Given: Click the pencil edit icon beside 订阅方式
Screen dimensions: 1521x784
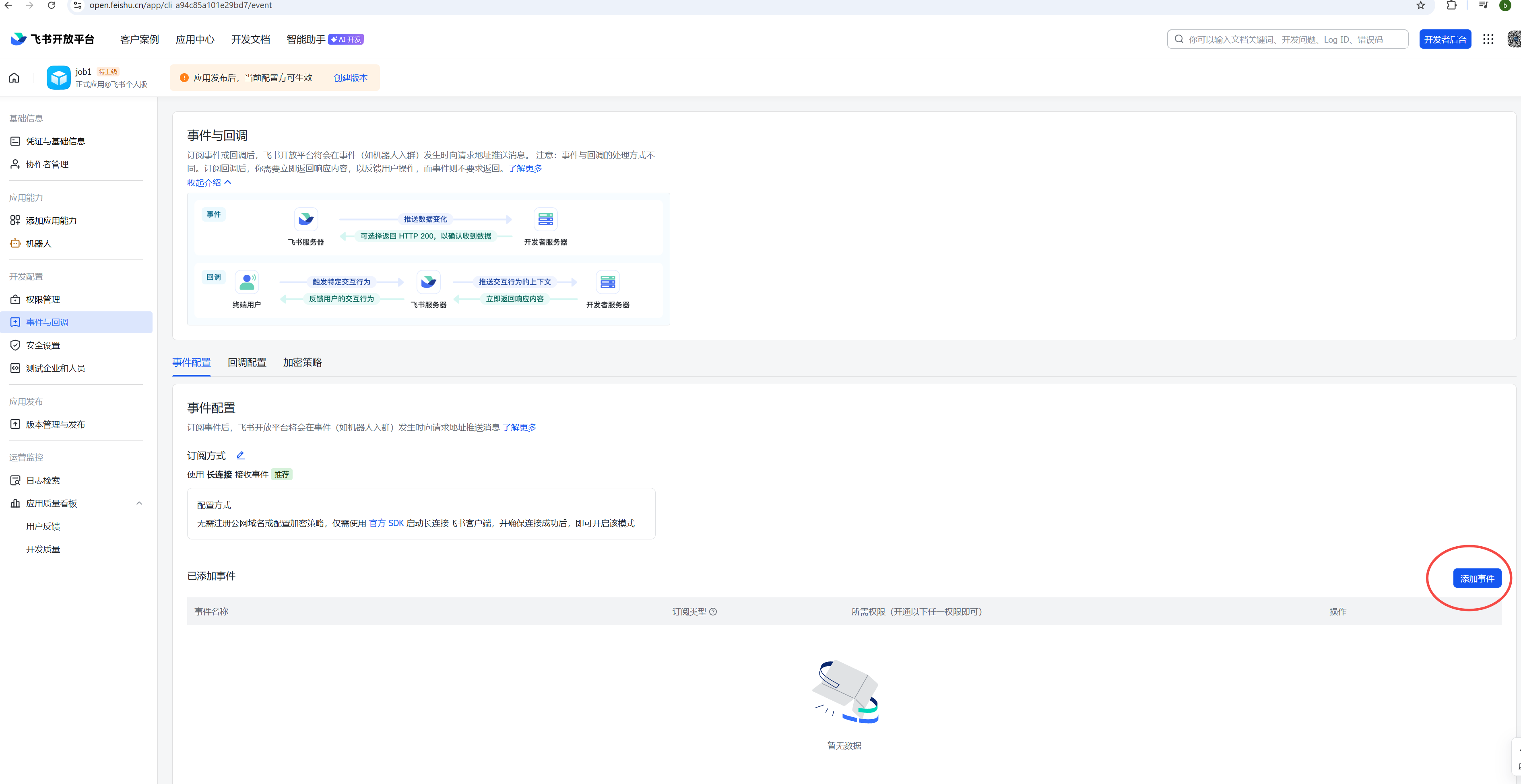Looking at the screenshot, I should (x=240, y=455).
